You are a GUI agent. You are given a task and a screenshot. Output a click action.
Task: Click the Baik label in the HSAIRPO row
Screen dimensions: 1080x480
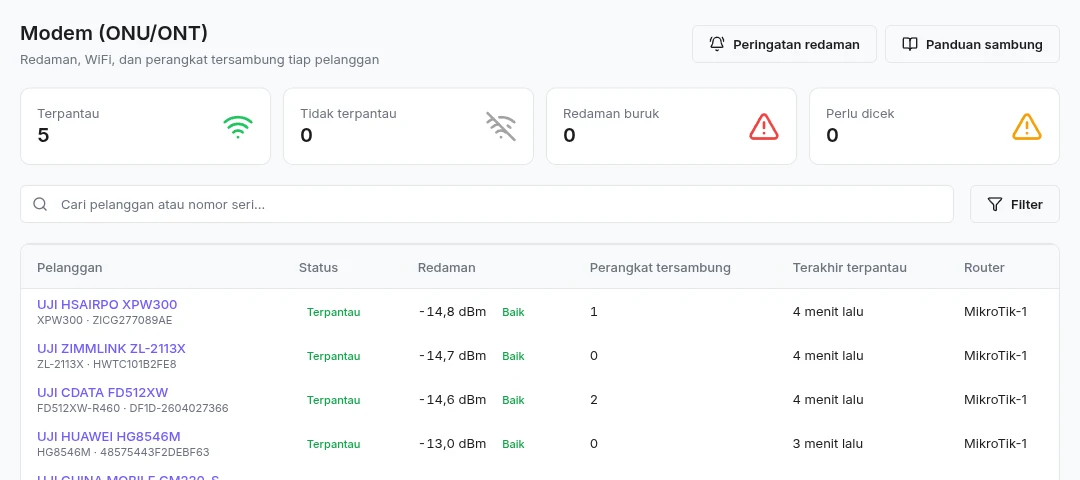point(513,312)
